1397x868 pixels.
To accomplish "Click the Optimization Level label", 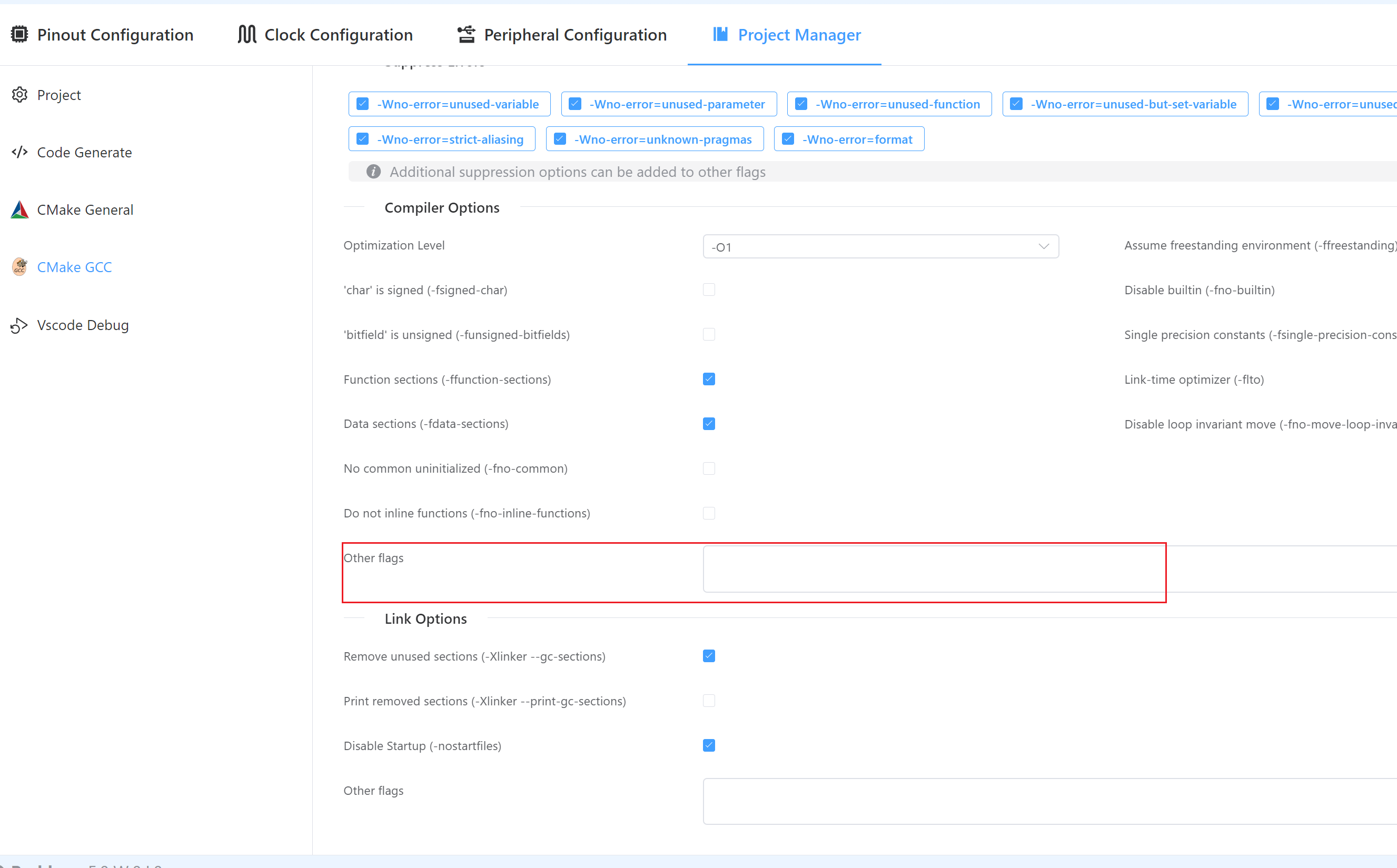I will click(394, 245).
